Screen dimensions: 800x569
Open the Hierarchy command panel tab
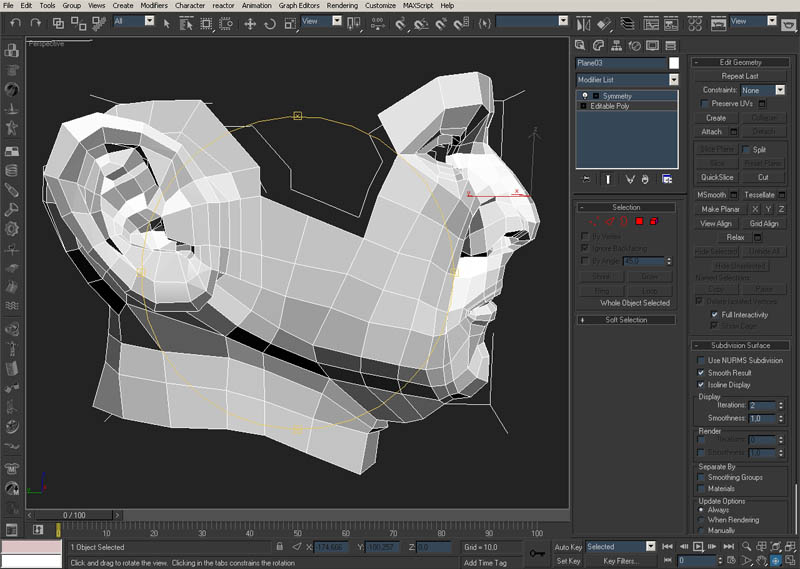click(616, 45)
